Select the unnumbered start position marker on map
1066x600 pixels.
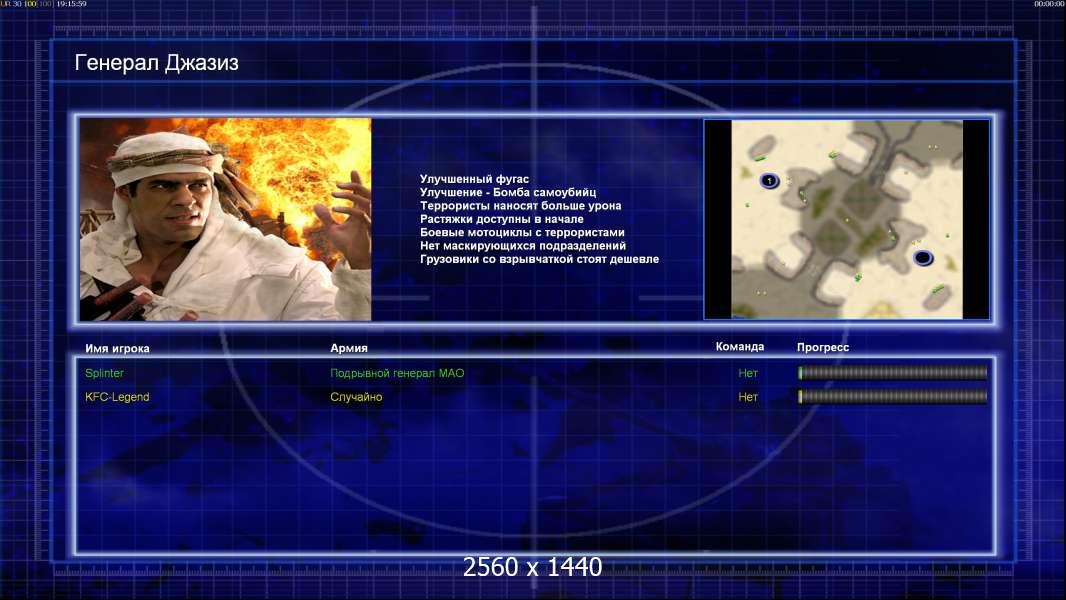[x=923, y=258]
